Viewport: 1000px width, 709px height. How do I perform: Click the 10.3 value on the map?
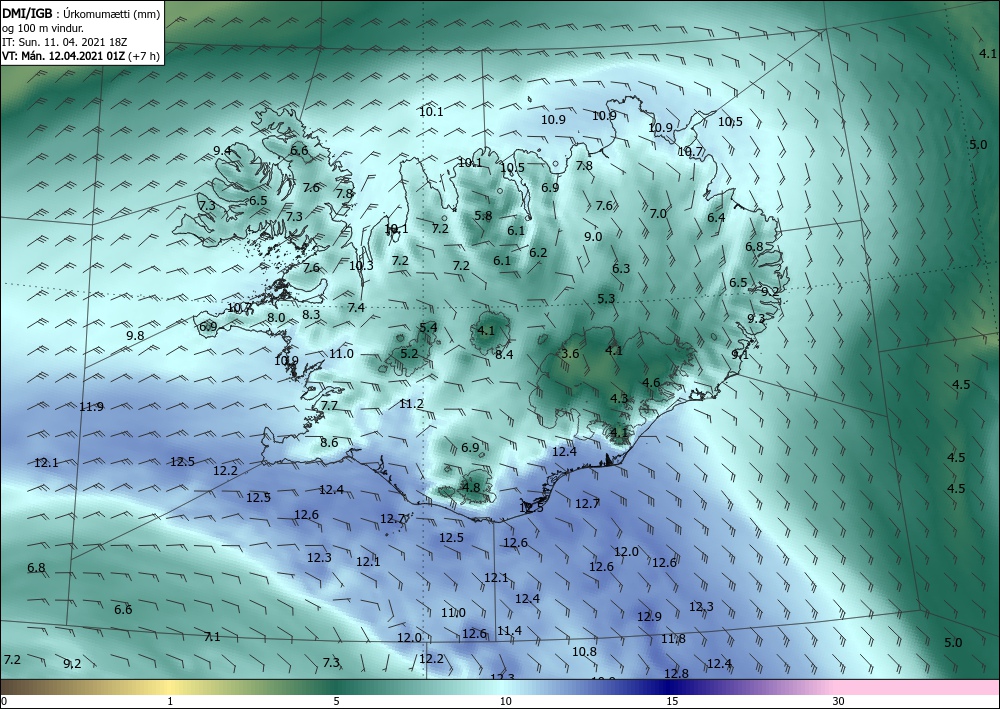[361, 266]
